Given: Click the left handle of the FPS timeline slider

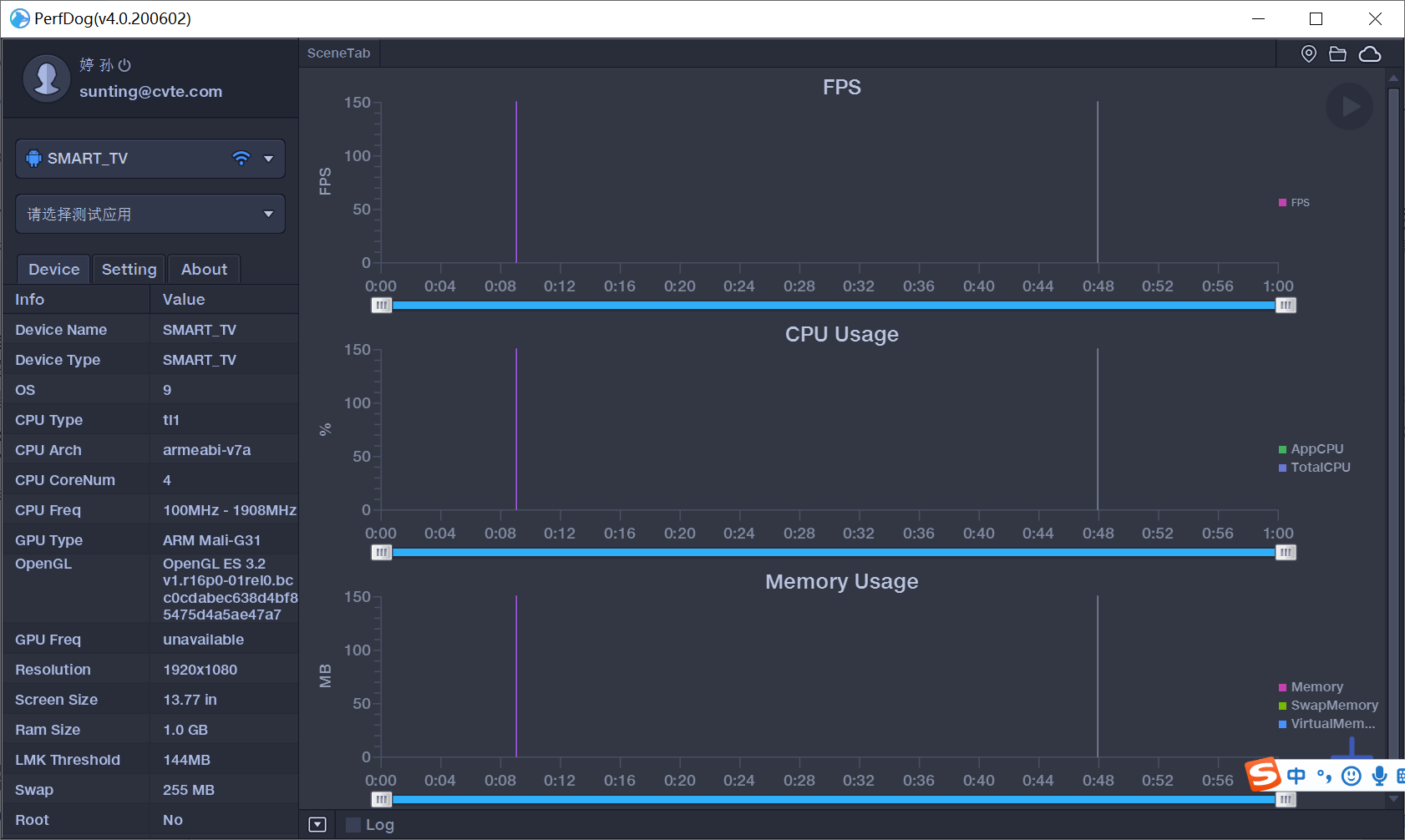Looking at the screenshot, I should tap(381, 305).
